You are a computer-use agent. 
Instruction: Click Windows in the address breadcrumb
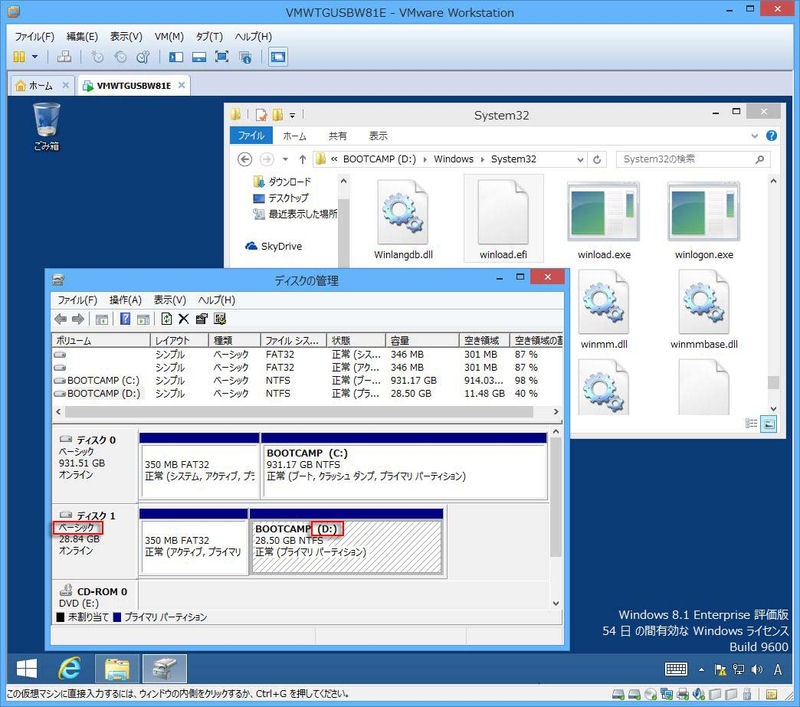click(x=454, y=159)
